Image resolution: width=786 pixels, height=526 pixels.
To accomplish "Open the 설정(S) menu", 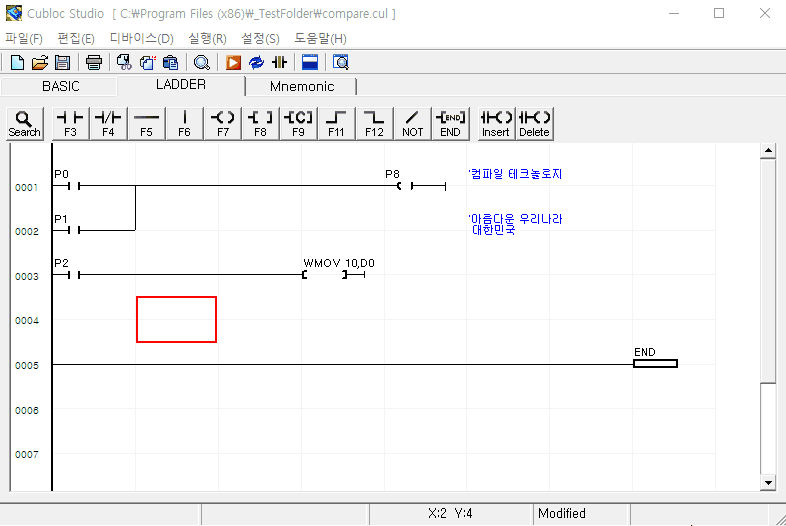I will (260, 38).
